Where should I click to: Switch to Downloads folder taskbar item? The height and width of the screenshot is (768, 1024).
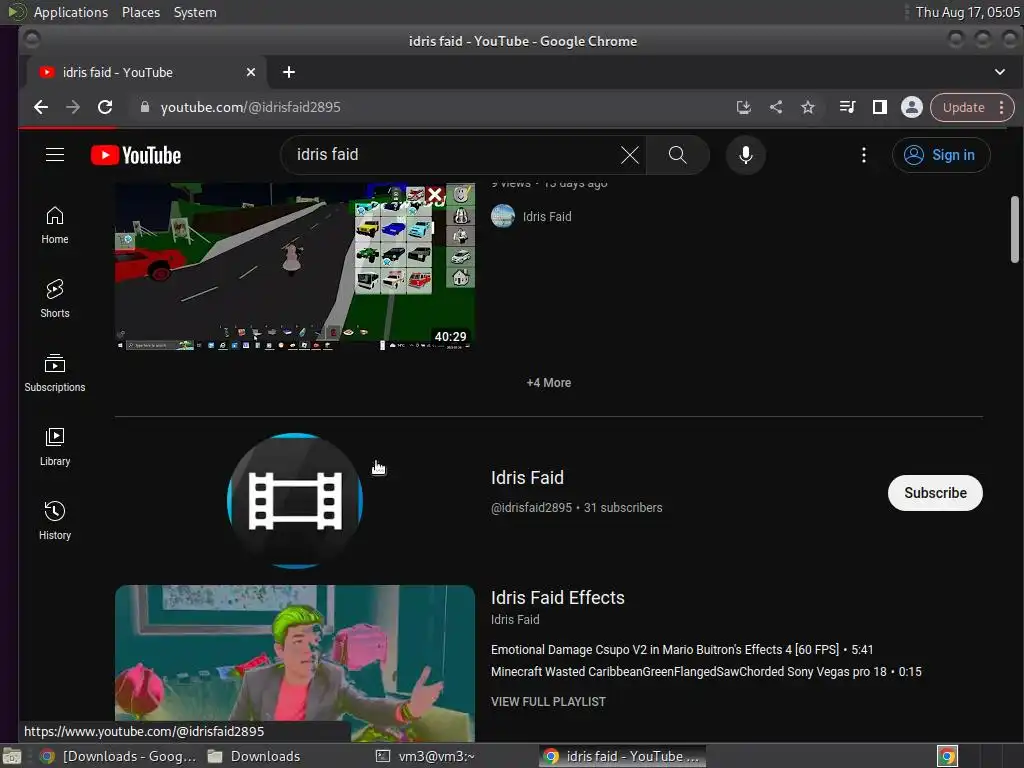(x=255, y=756)
